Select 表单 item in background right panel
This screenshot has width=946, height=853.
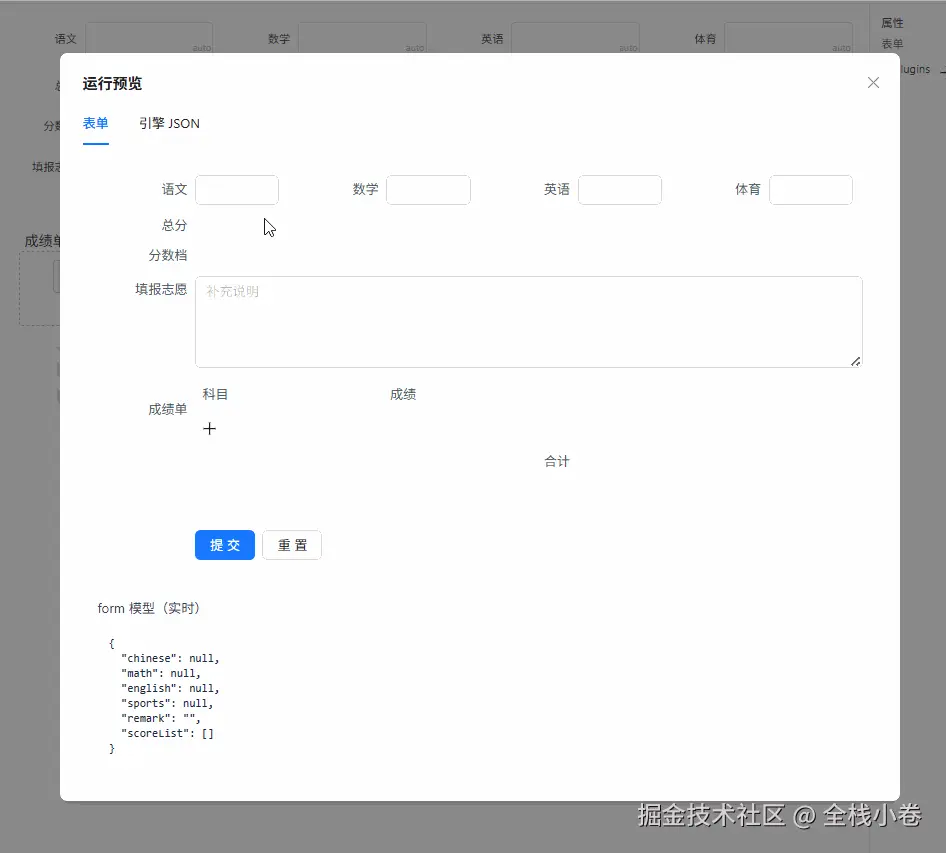[892, 43]
